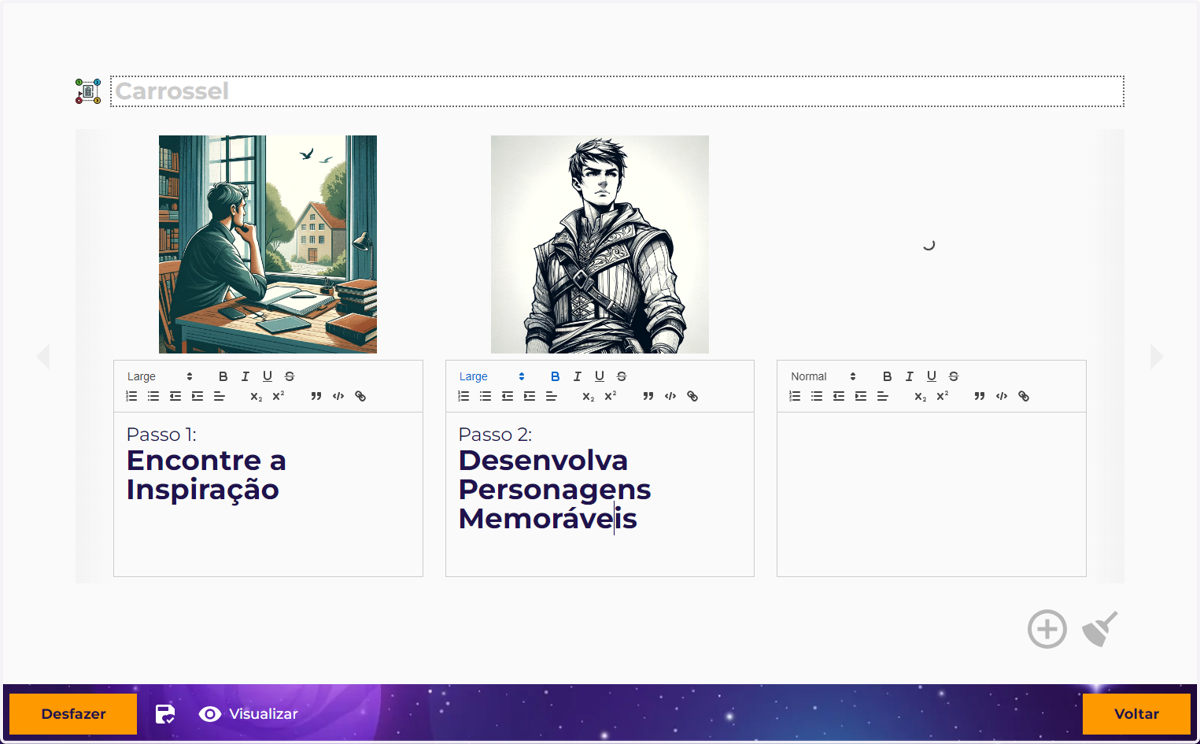This screenshot has height=744, width=1200.
Task: Click the "Encontre a Inspiração" heading text
Action: point(206,475)
